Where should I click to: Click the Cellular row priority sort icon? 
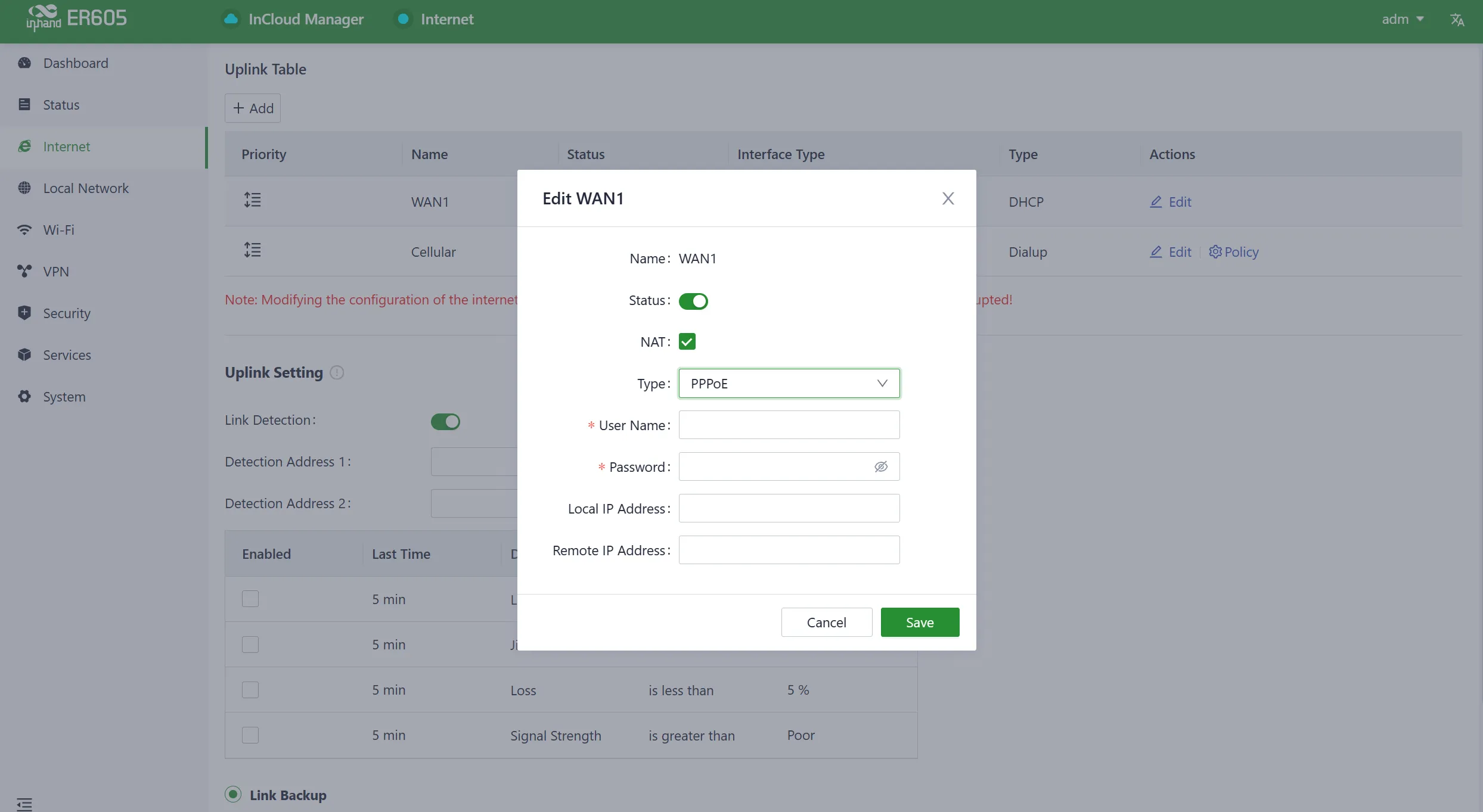coord(253,250)
